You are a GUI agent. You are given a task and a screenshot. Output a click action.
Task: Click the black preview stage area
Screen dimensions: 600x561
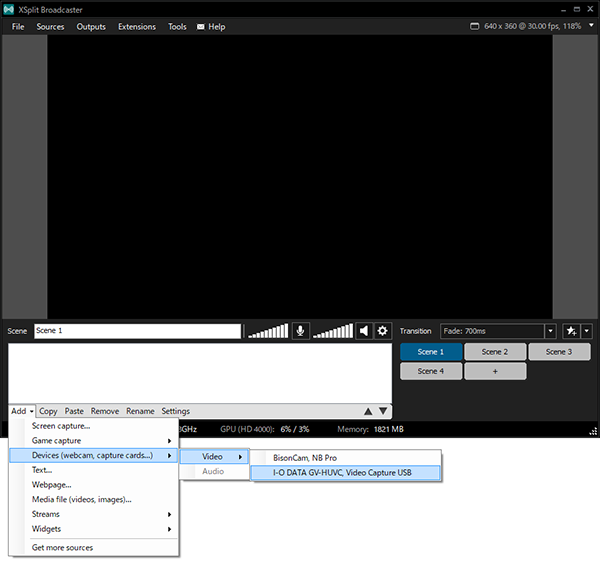pyautogui.click(x=300, y=177)
